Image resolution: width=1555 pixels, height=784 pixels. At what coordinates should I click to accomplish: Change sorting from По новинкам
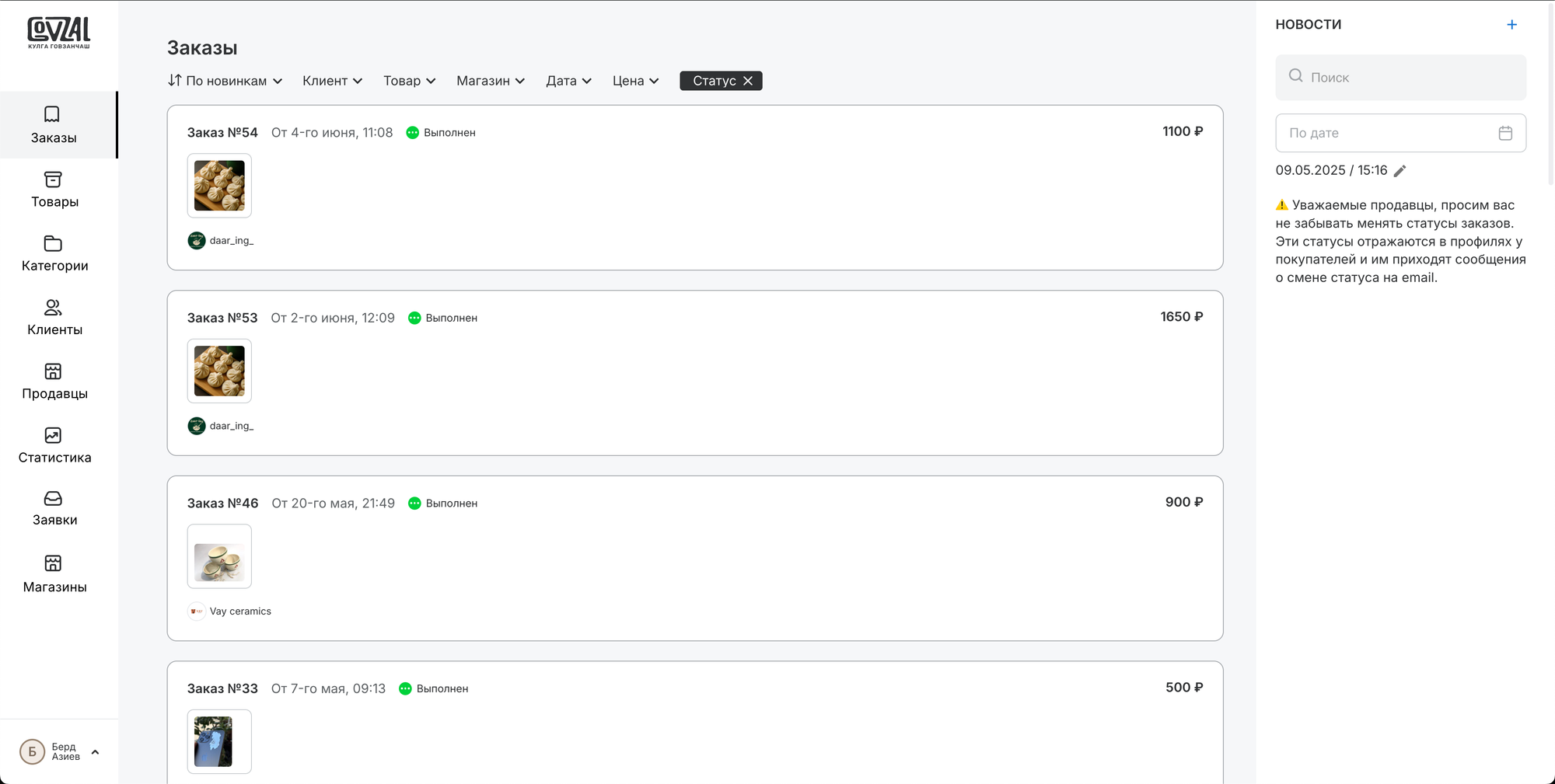[225, 81]
